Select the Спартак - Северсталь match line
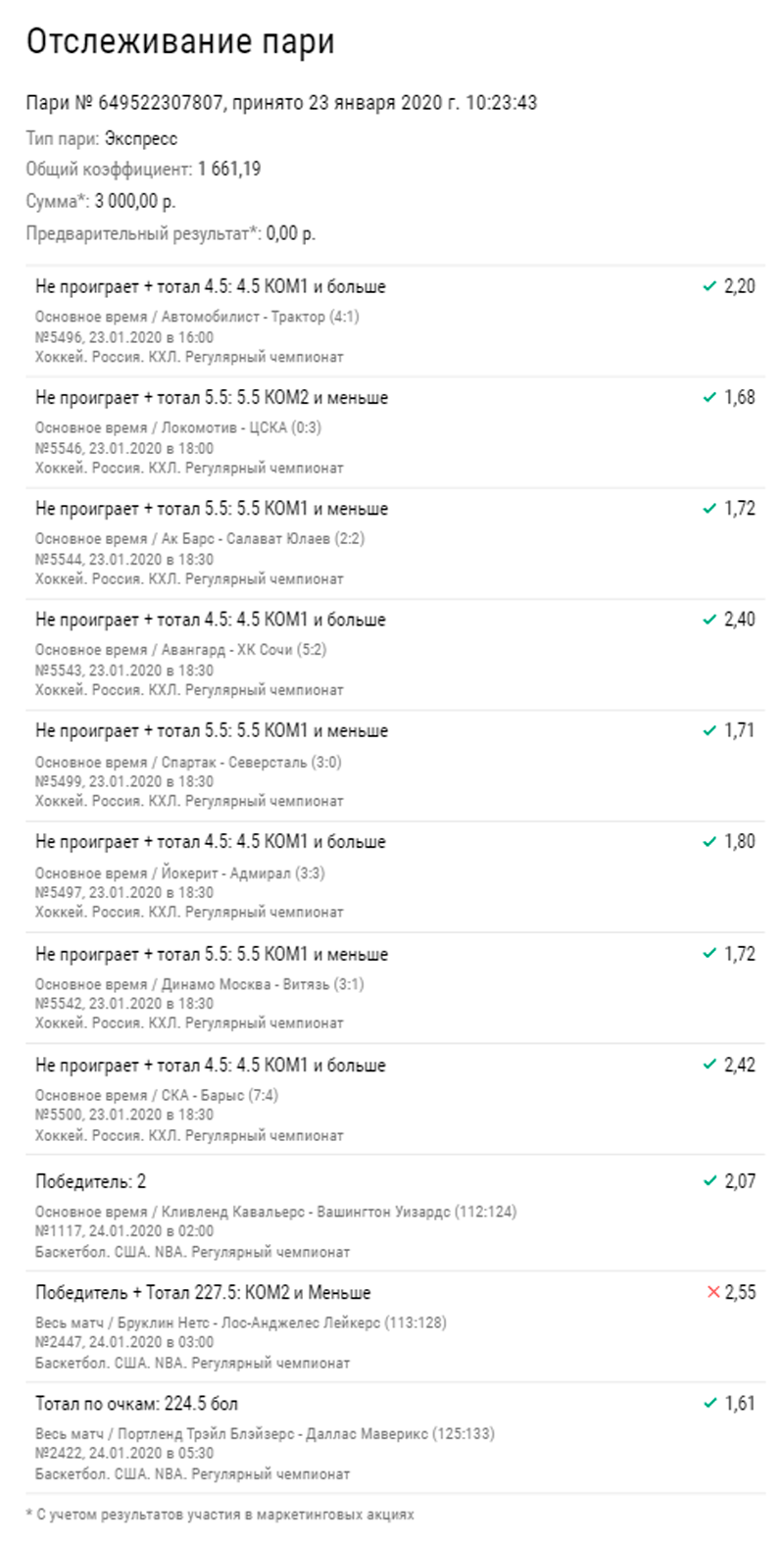Image resolution: width=784 pixels, height=1542 pixels. (x=188, y=762)
